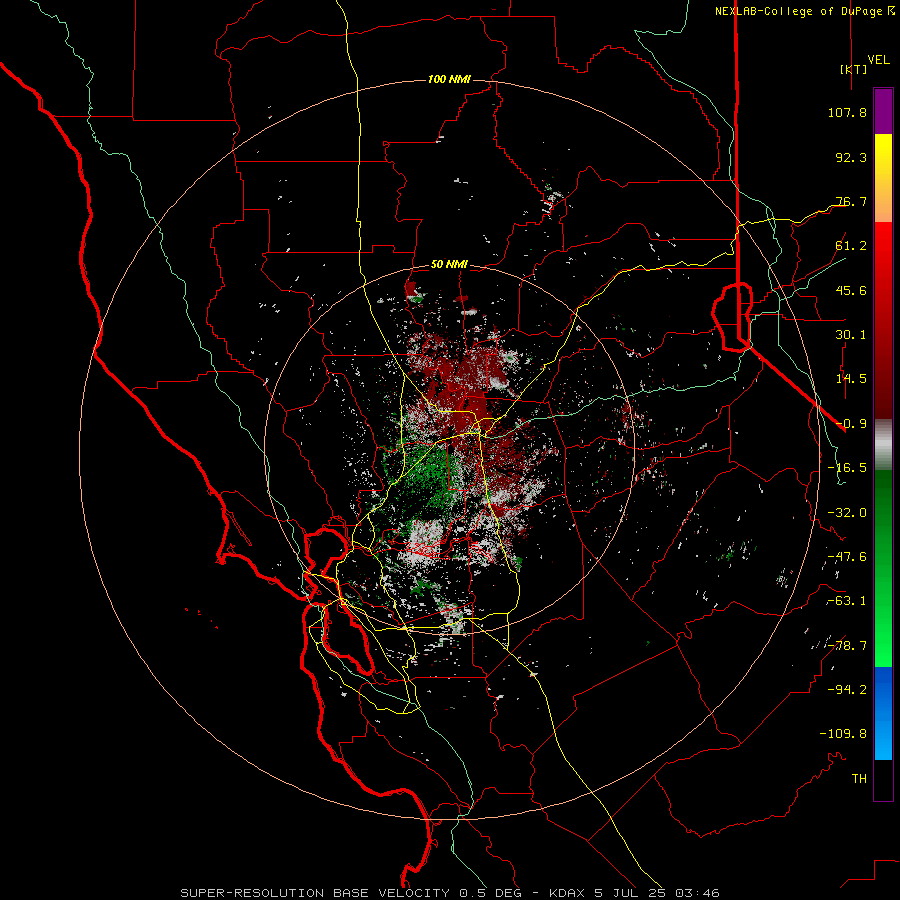
Task: Select the purple segment of the velocity scale
Action: tap(883, 111)
